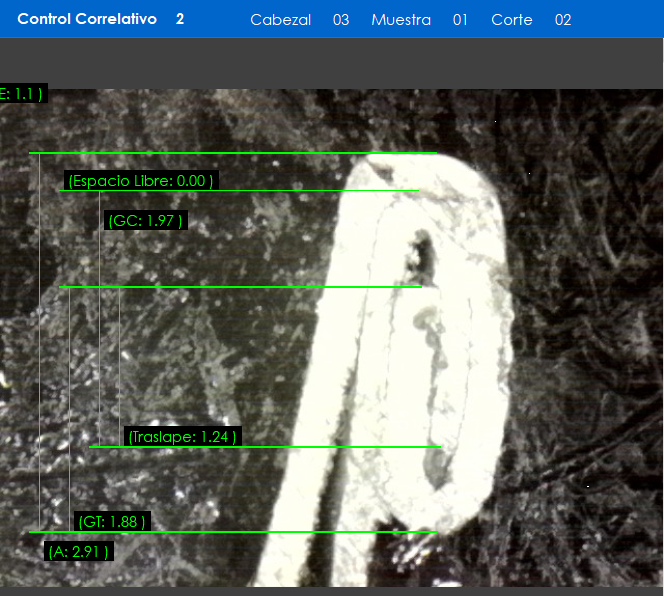Click the partially visible E 1.1 label

(21, 94)
